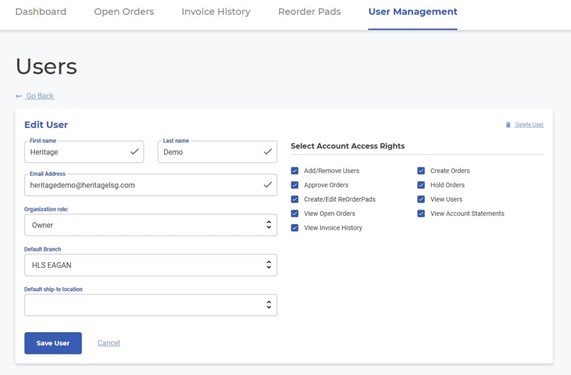Open the Organization role dropdown
The height and width of the screenshot is (375, 571).
coord(150,225)
